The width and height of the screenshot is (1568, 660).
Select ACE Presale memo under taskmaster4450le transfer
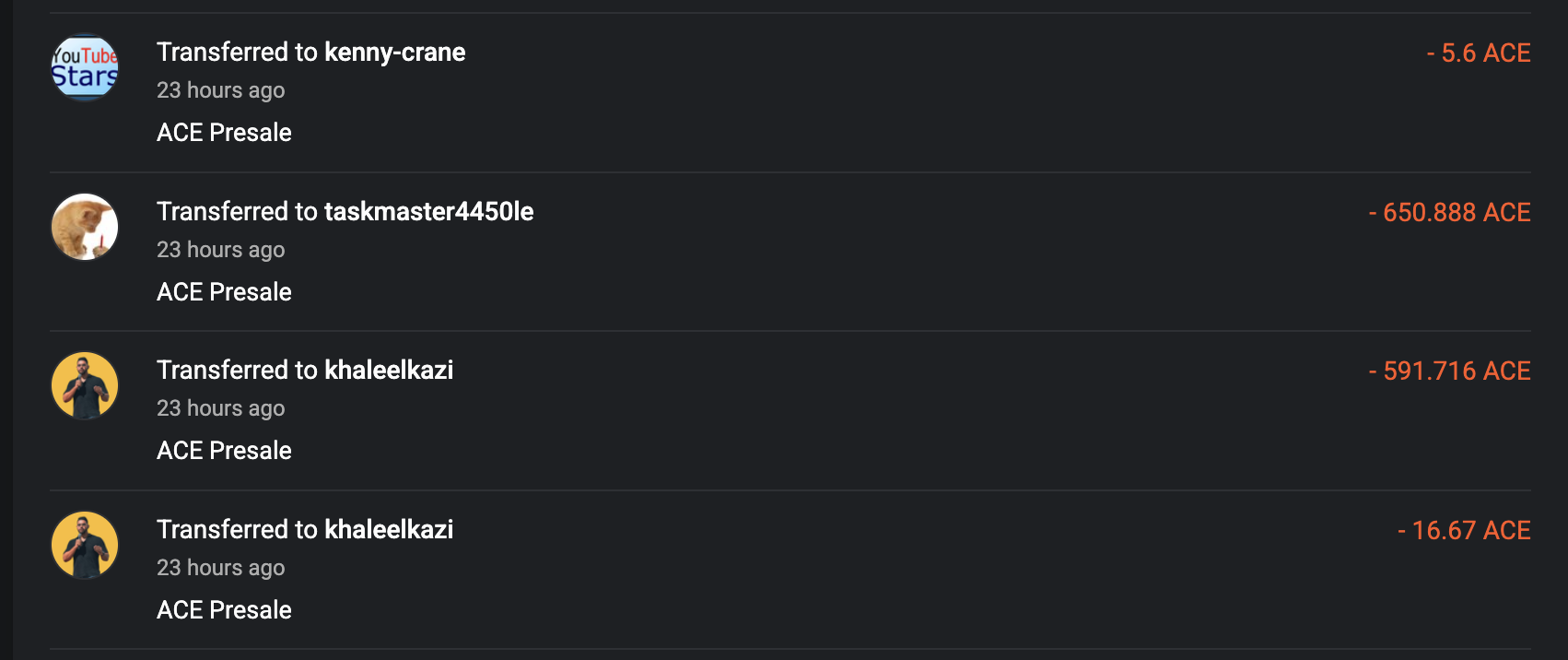pyautogui.click(x=224, y=292)
